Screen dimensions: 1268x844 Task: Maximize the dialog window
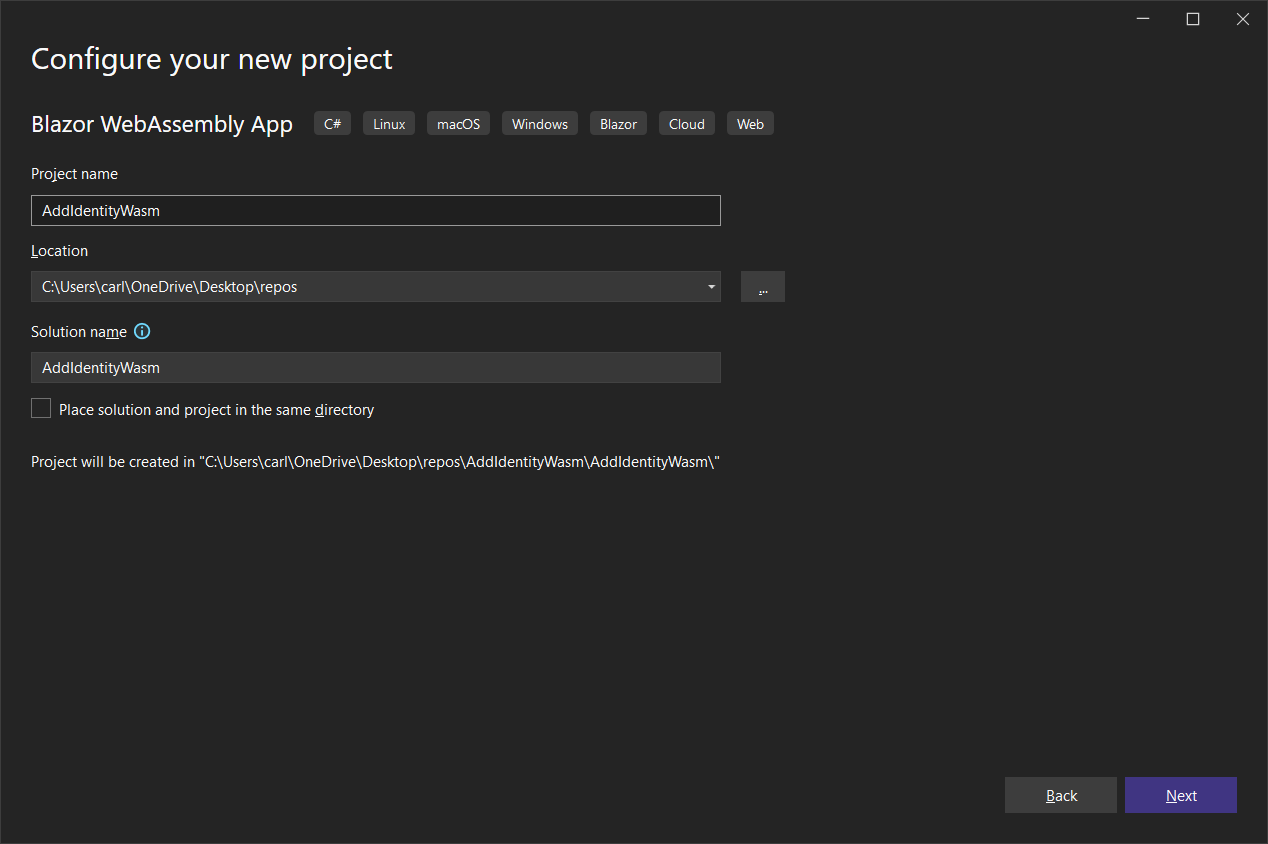1192,19
